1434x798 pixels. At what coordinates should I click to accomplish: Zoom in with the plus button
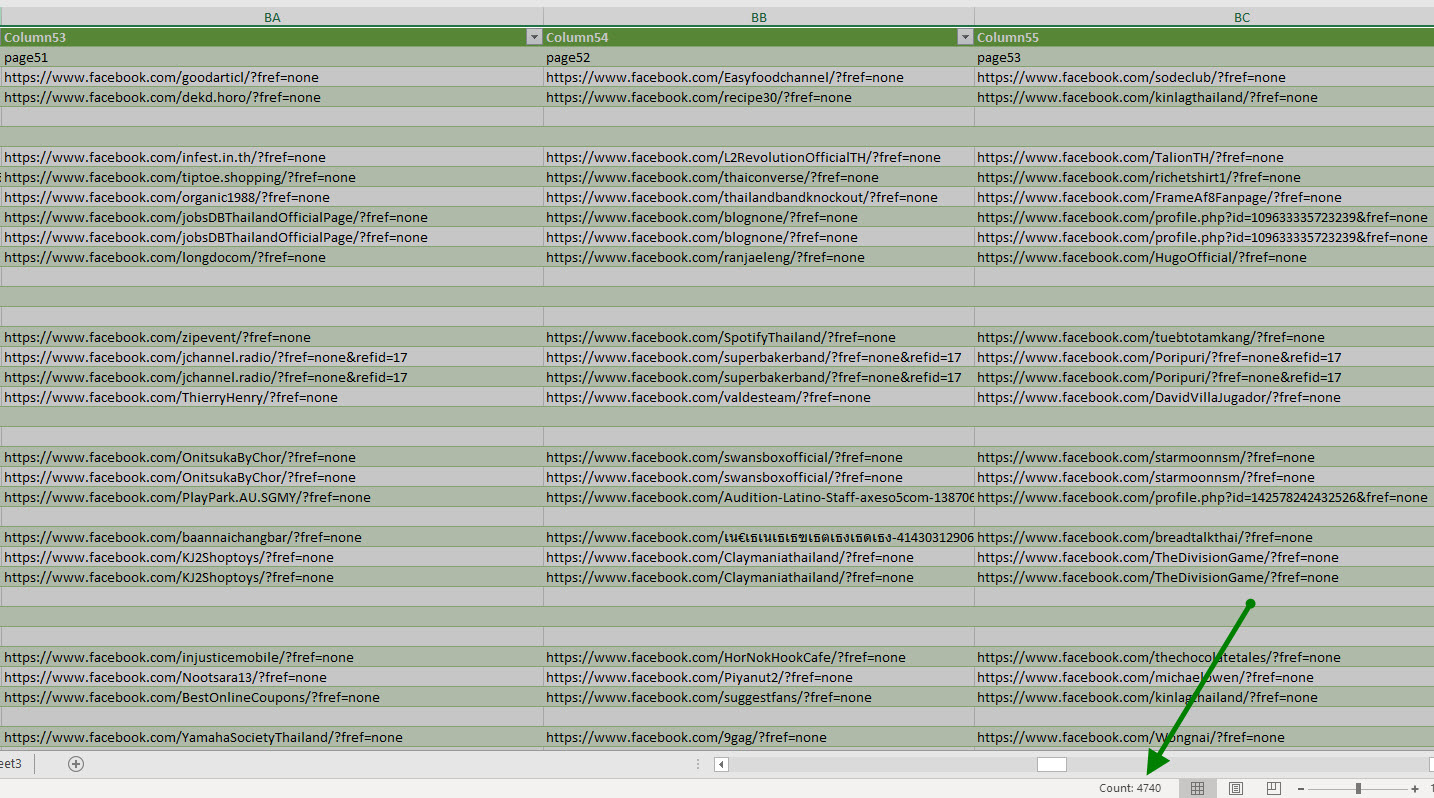pos(1415,788)
